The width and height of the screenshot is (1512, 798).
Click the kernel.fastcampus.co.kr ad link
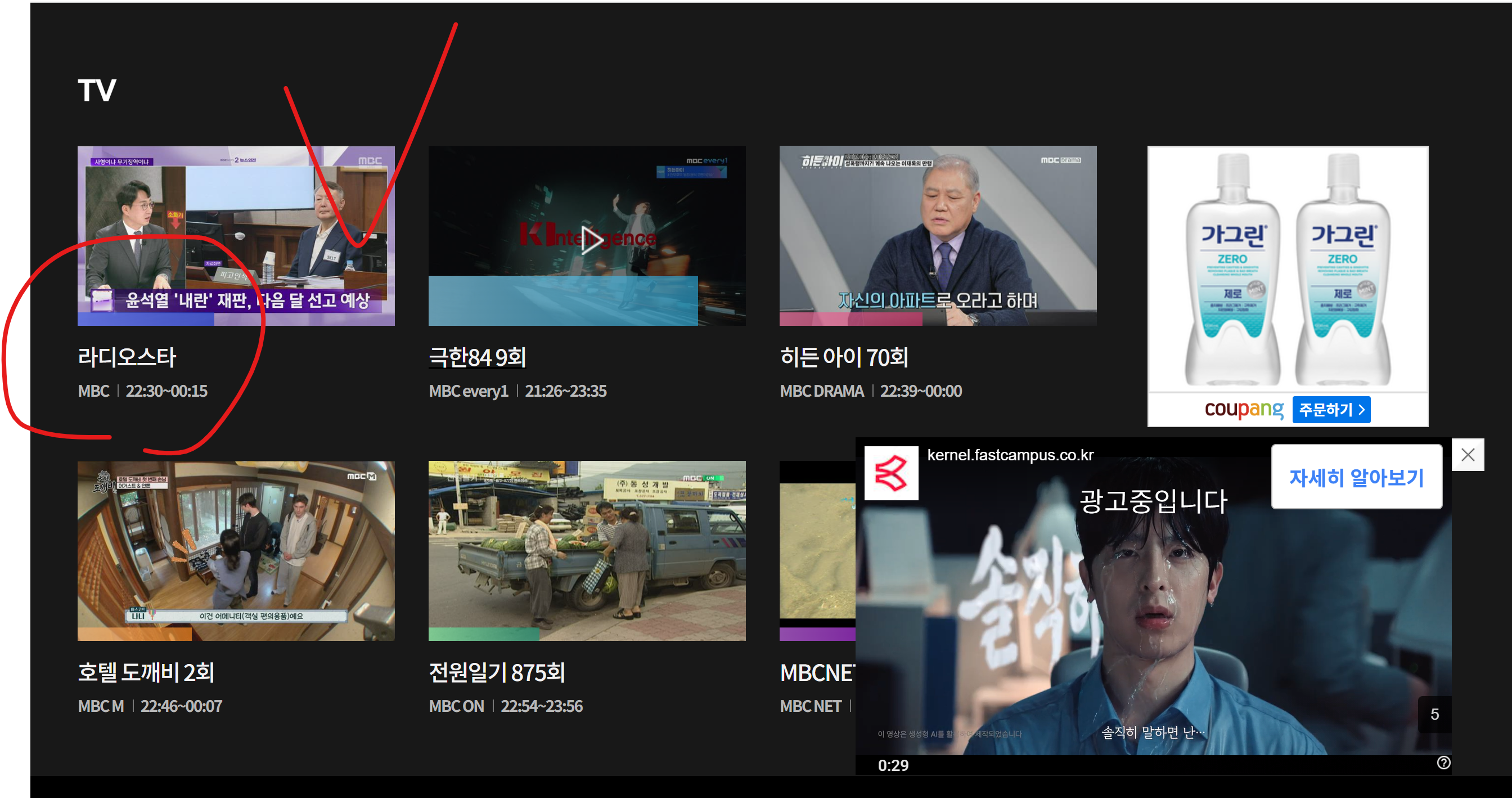tap(1010, 455)
